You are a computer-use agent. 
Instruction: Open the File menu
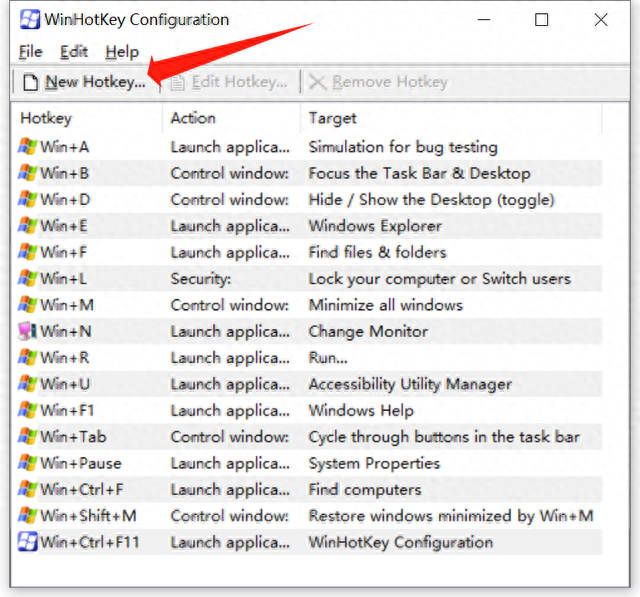tap(31, 52)
